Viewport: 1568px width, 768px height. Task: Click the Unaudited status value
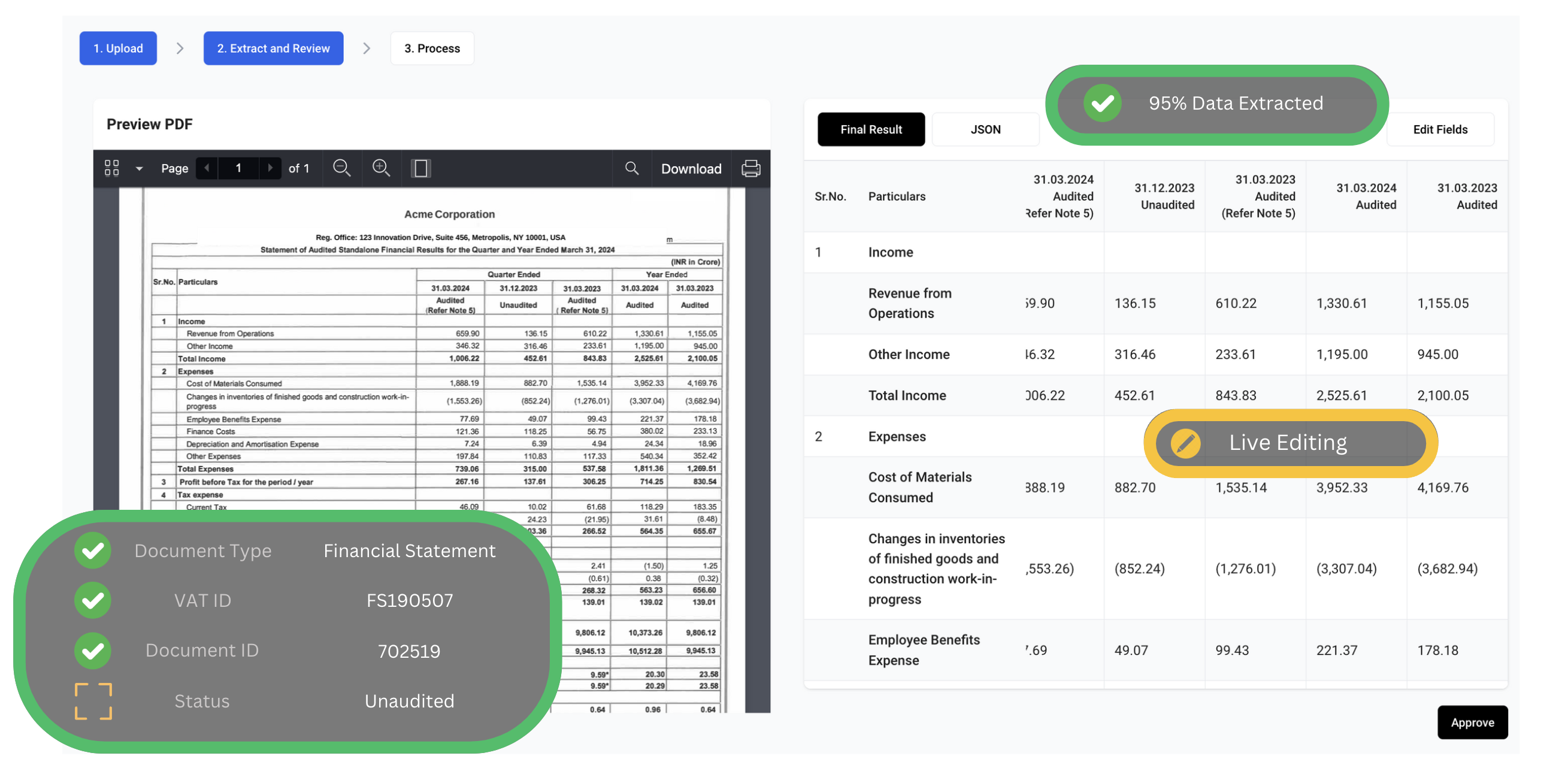(x=409, y=701)
